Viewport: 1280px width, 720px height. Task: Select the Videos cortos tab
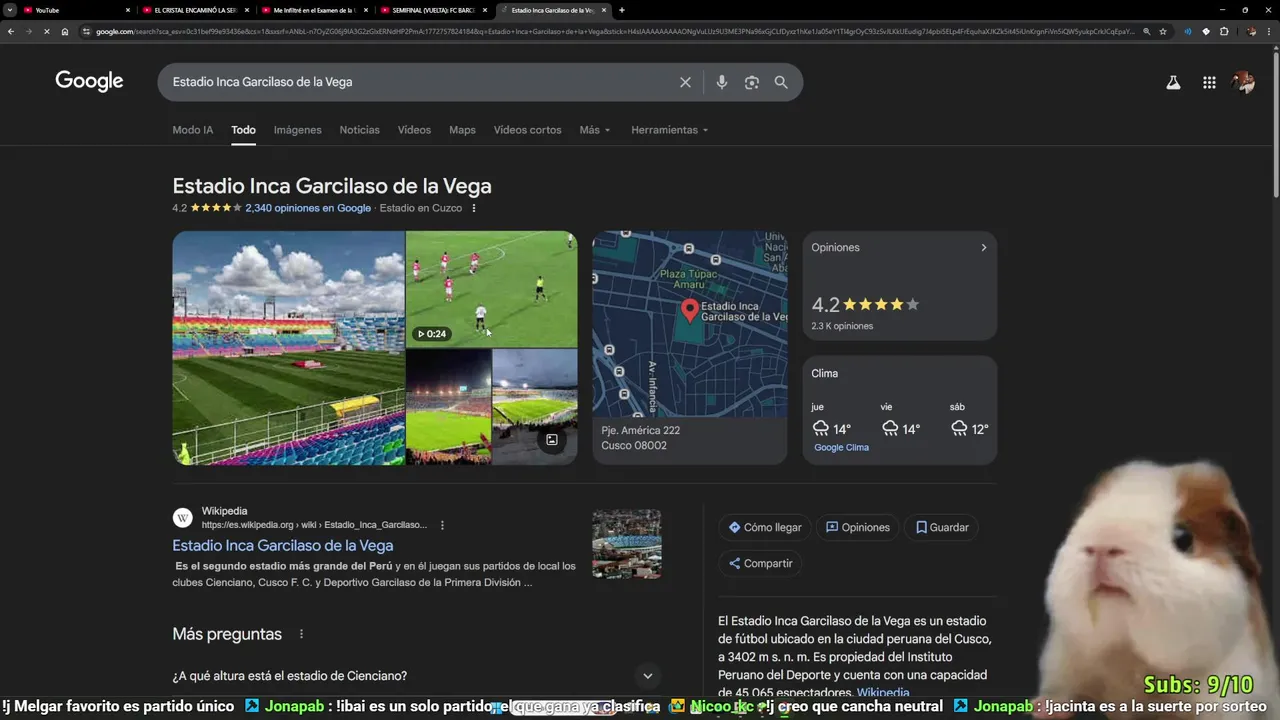[x=527, y=130]
